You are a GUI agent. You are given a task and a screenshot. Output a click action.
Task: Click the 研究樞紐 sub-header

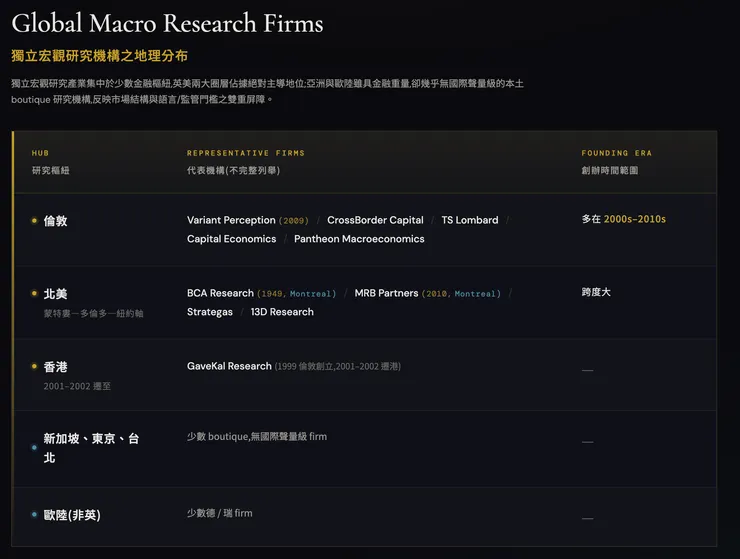pos(50,170)
